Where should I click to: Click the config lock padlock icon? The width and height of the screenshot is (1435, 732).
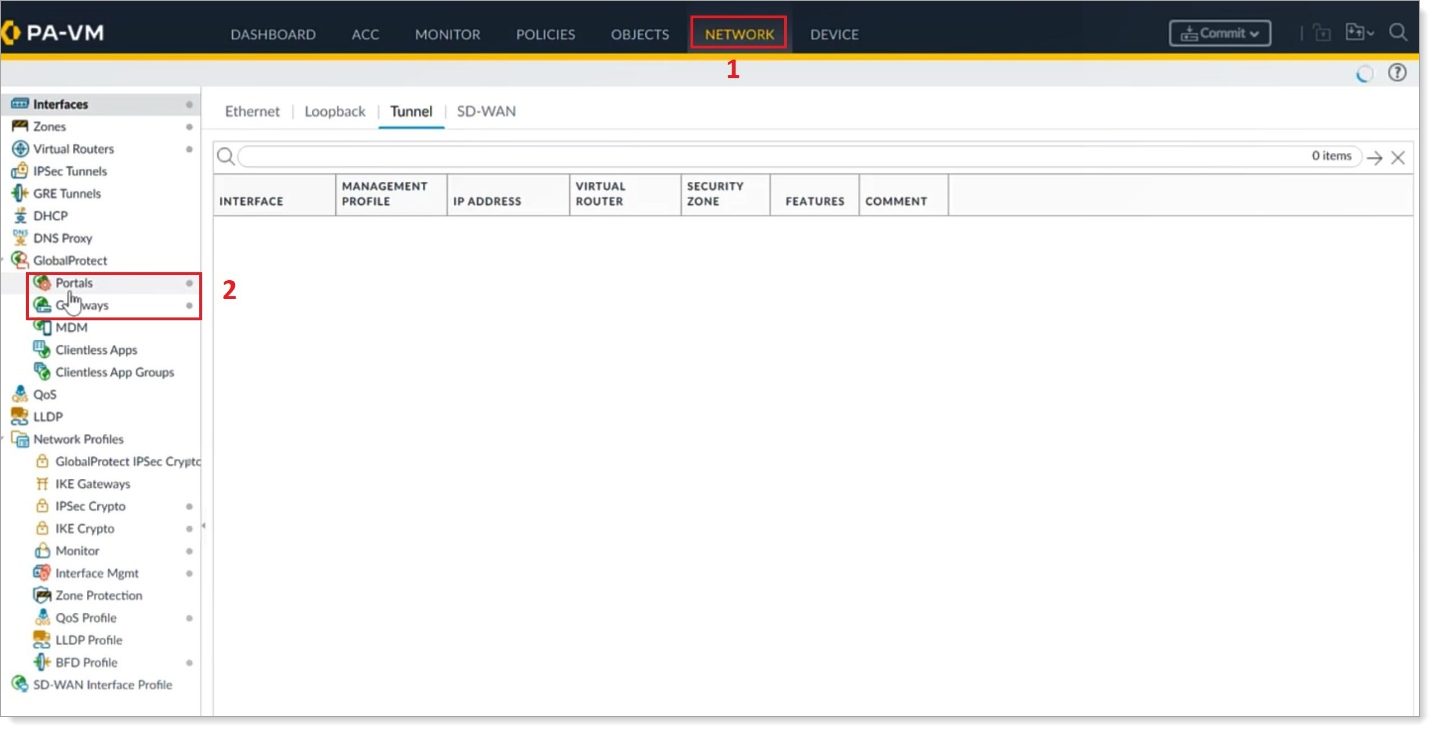1322,33
